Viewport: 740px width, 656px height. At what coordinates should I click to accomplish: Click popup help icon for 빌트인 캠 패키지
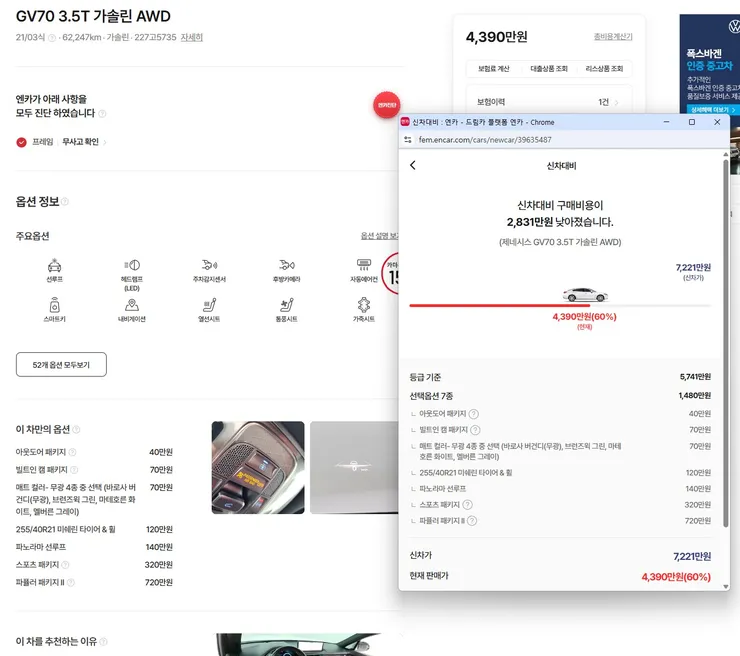click(x=475, y=430)
